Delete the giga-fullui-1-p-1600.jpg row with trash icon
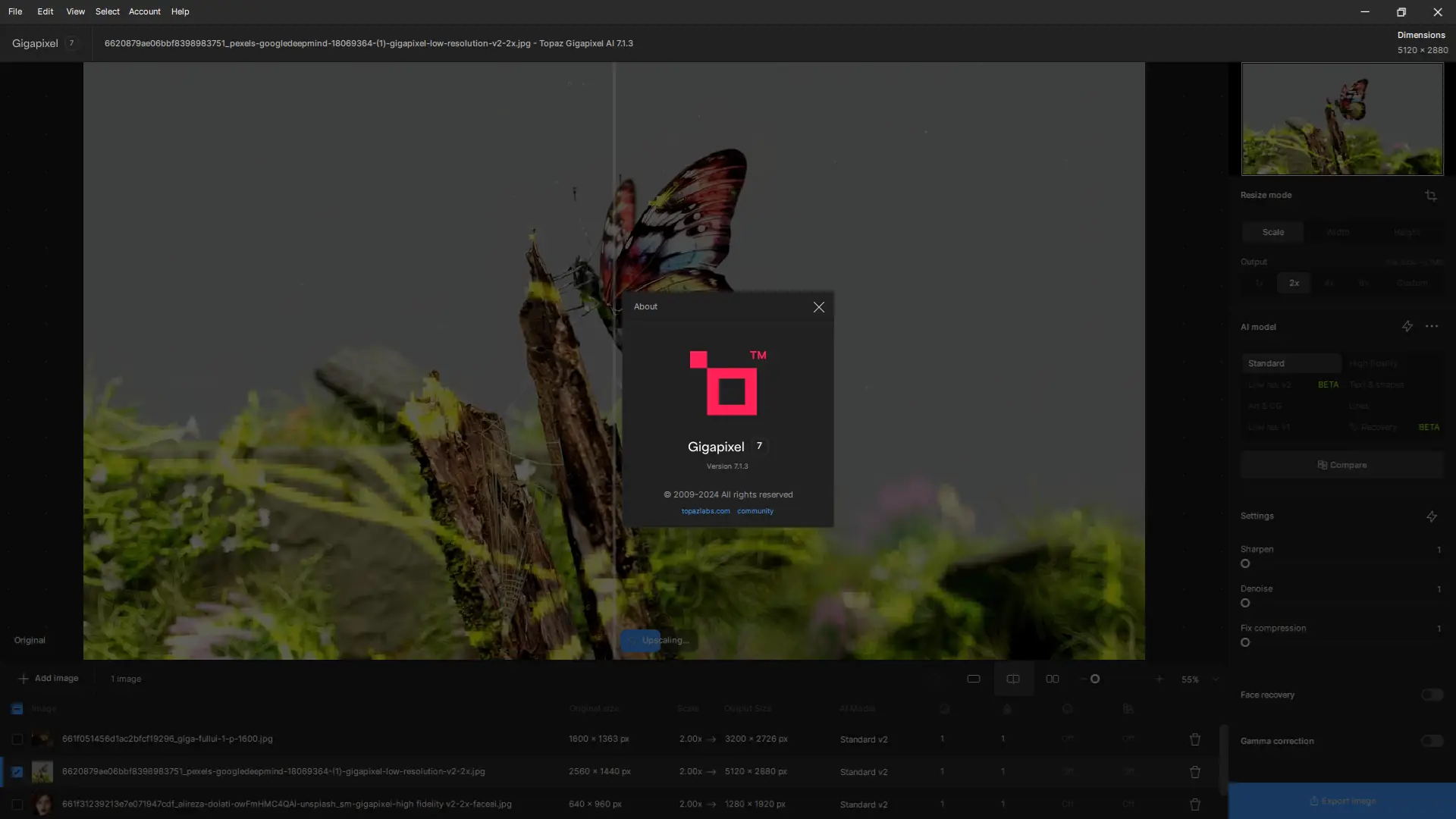This screenshot has height=819, width=1456. coord(1194,739)
